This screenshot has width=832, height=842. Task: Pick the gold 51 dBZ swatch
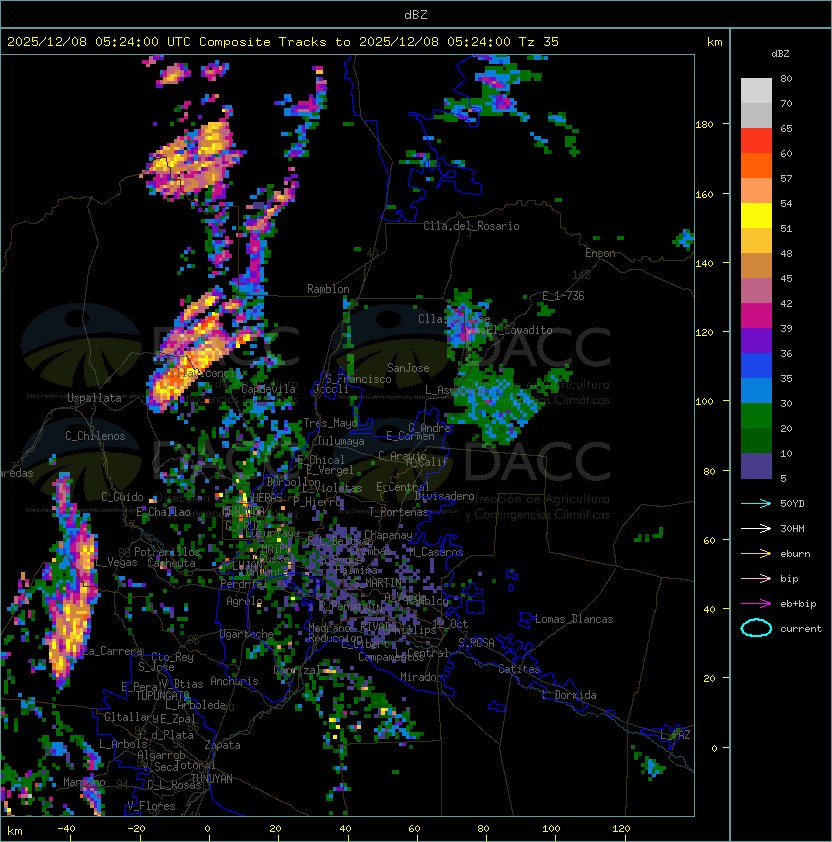coord(756,241)
